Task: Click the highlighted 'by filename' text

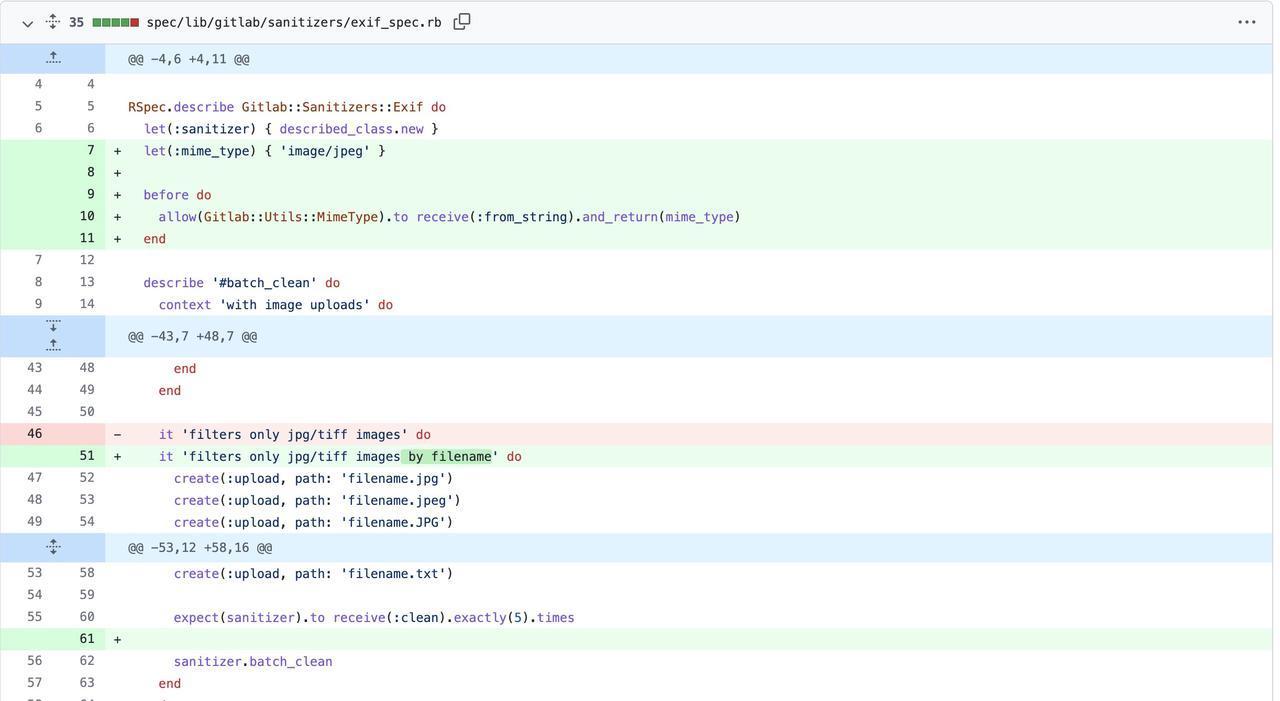Action: point(449,457)
